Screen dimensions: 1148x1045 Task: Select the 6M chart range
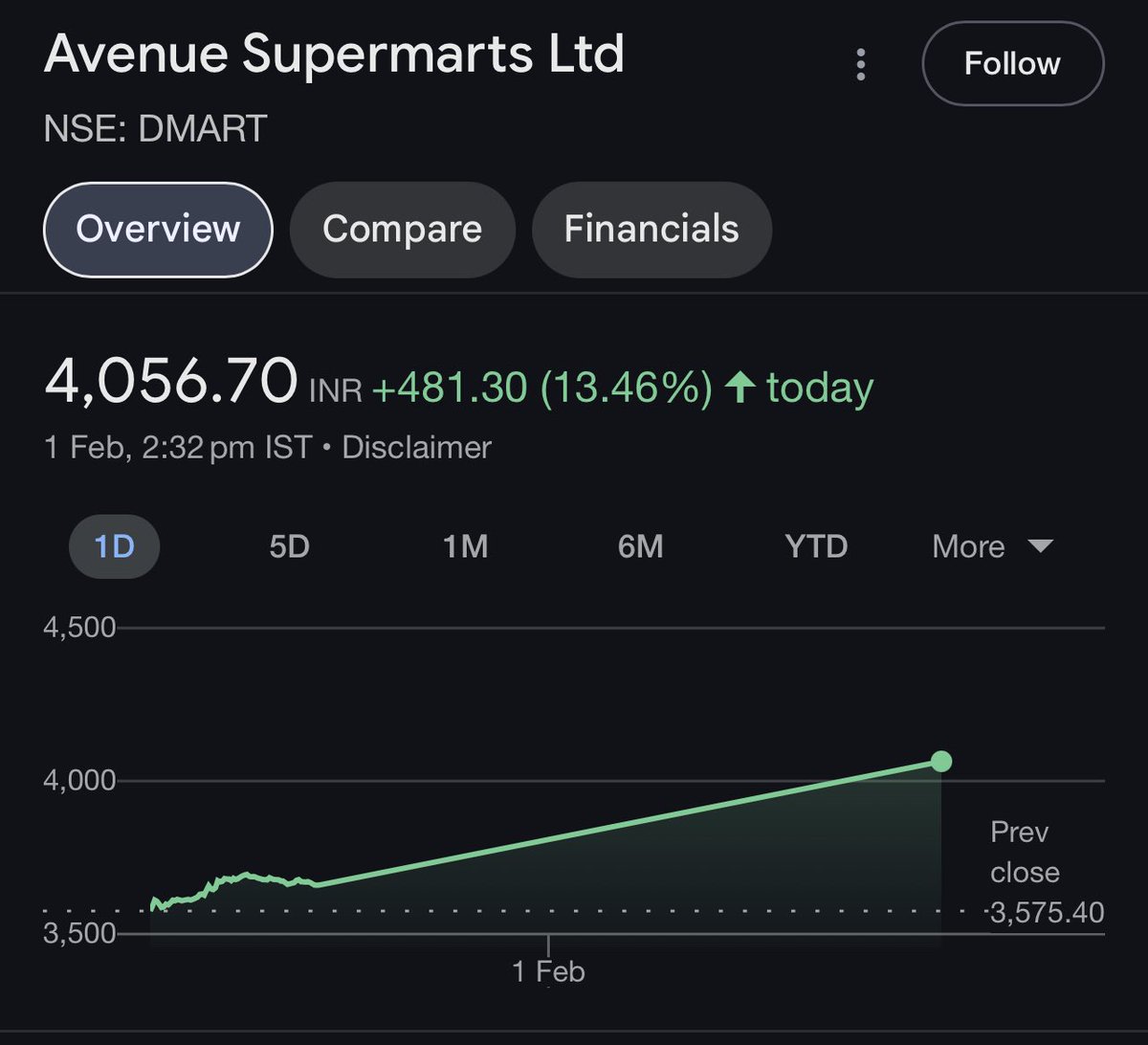pyautogui.click(x=640, y=547)
